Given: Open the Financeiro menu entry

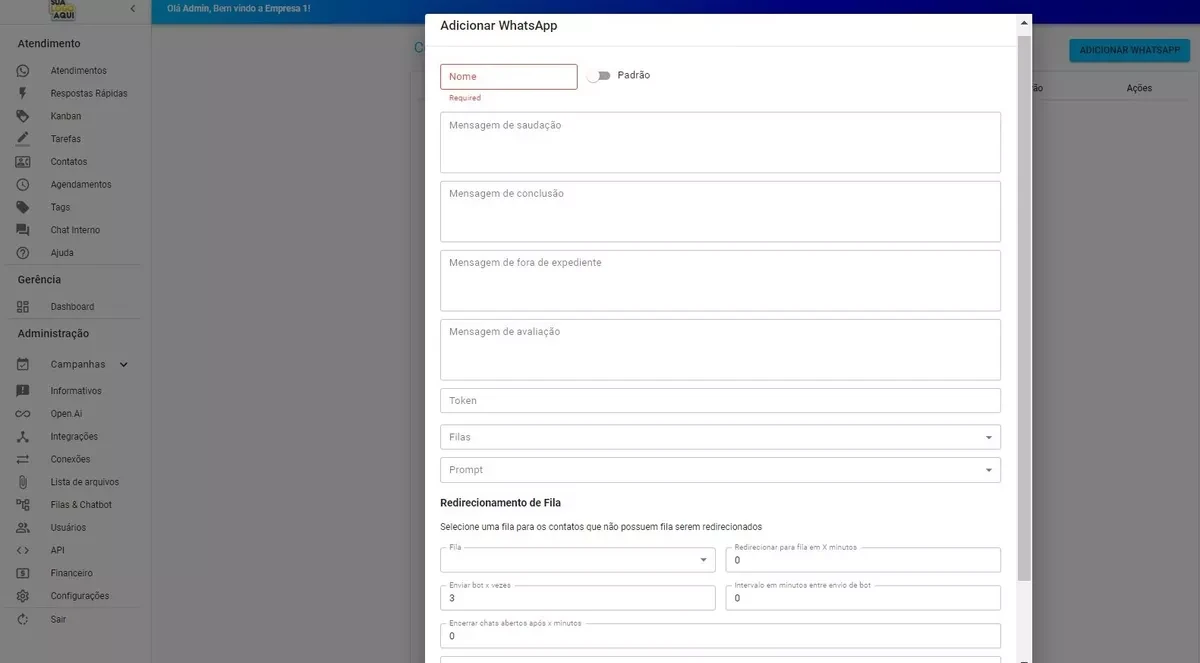Looking at the screenshot, I should [x=68, y=572].
